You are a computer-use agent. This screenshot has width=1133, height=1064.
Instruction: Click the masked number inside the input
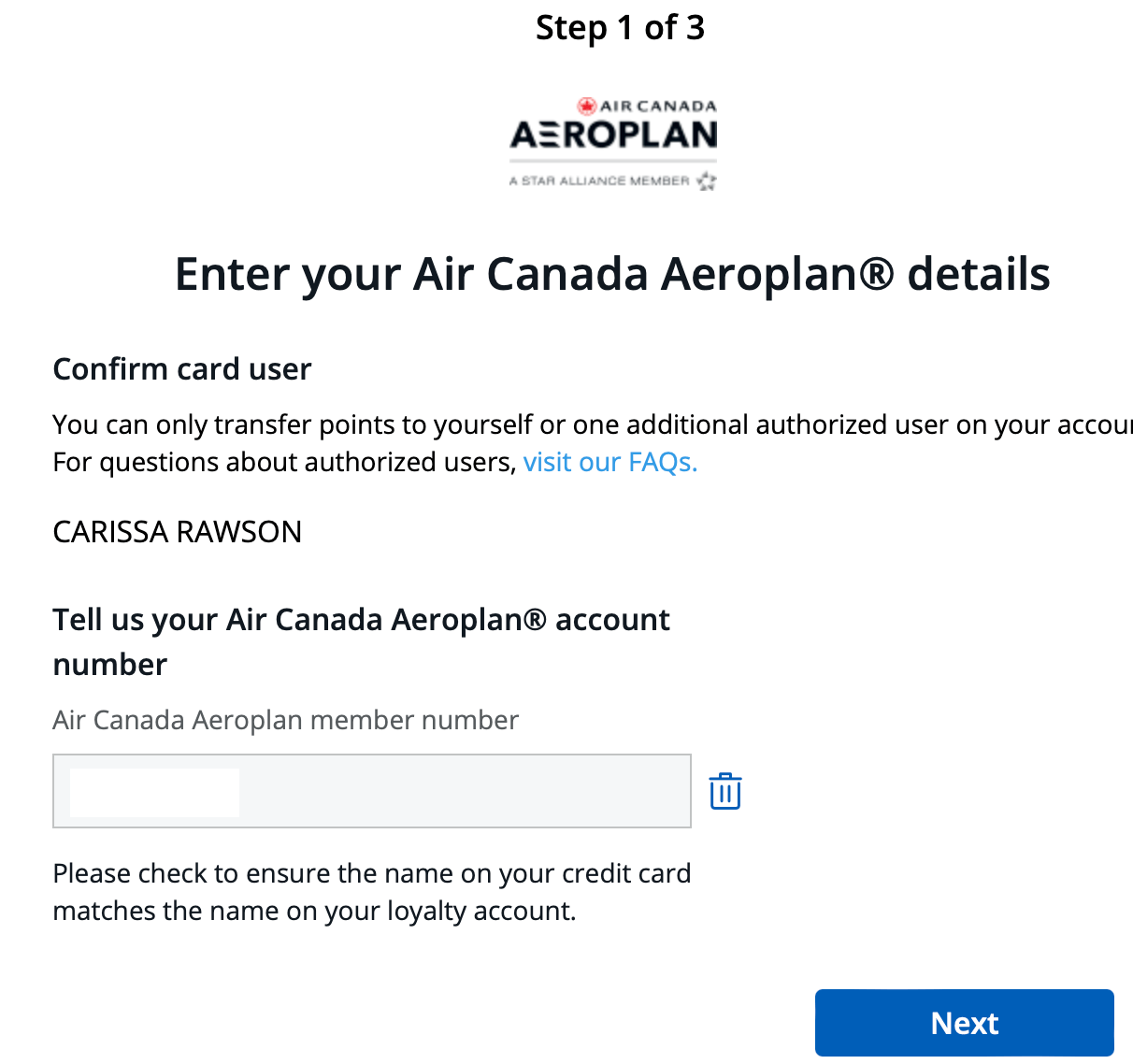[x=154, y=793]
